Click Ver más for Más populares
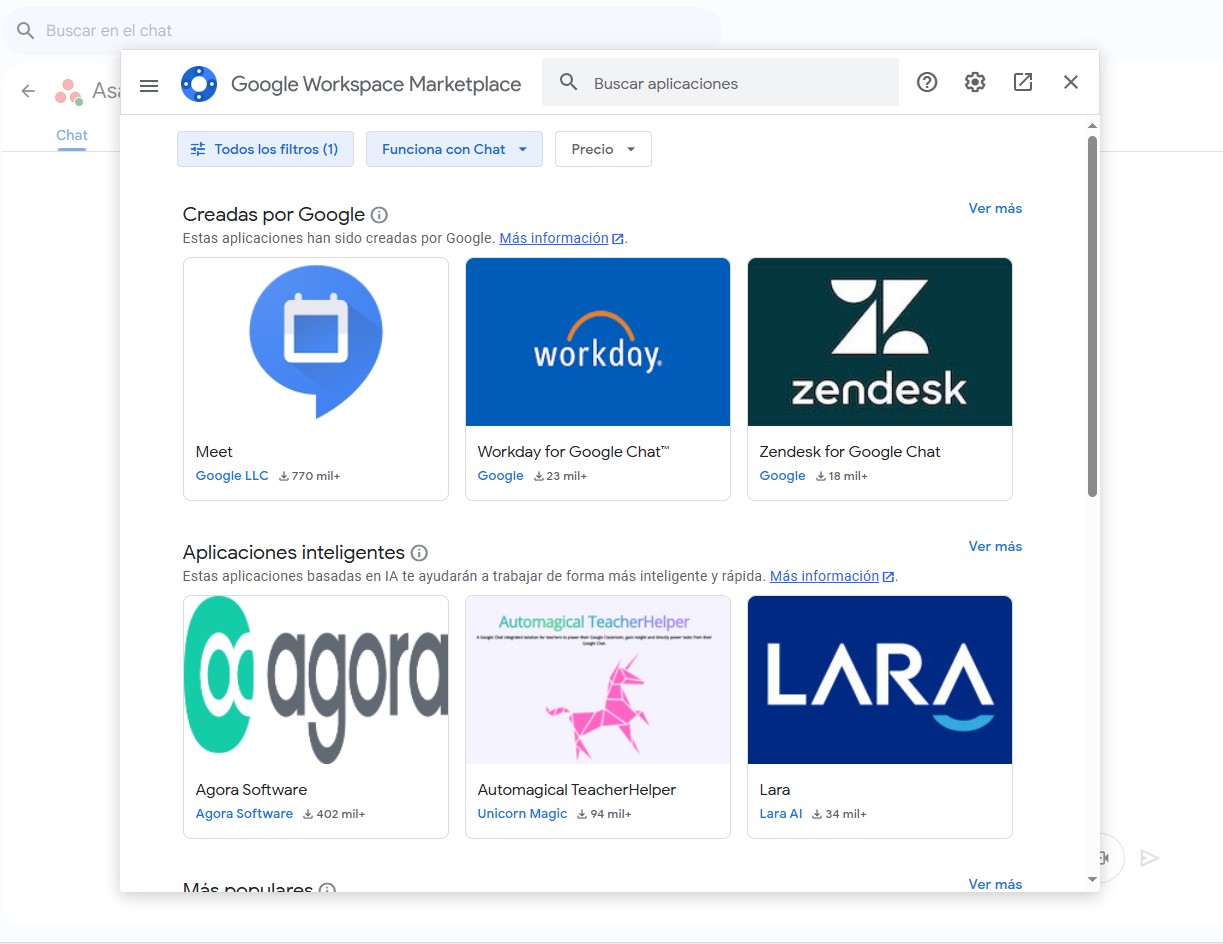The width and height of the screenshot is (1223, 944). point(995,884)
